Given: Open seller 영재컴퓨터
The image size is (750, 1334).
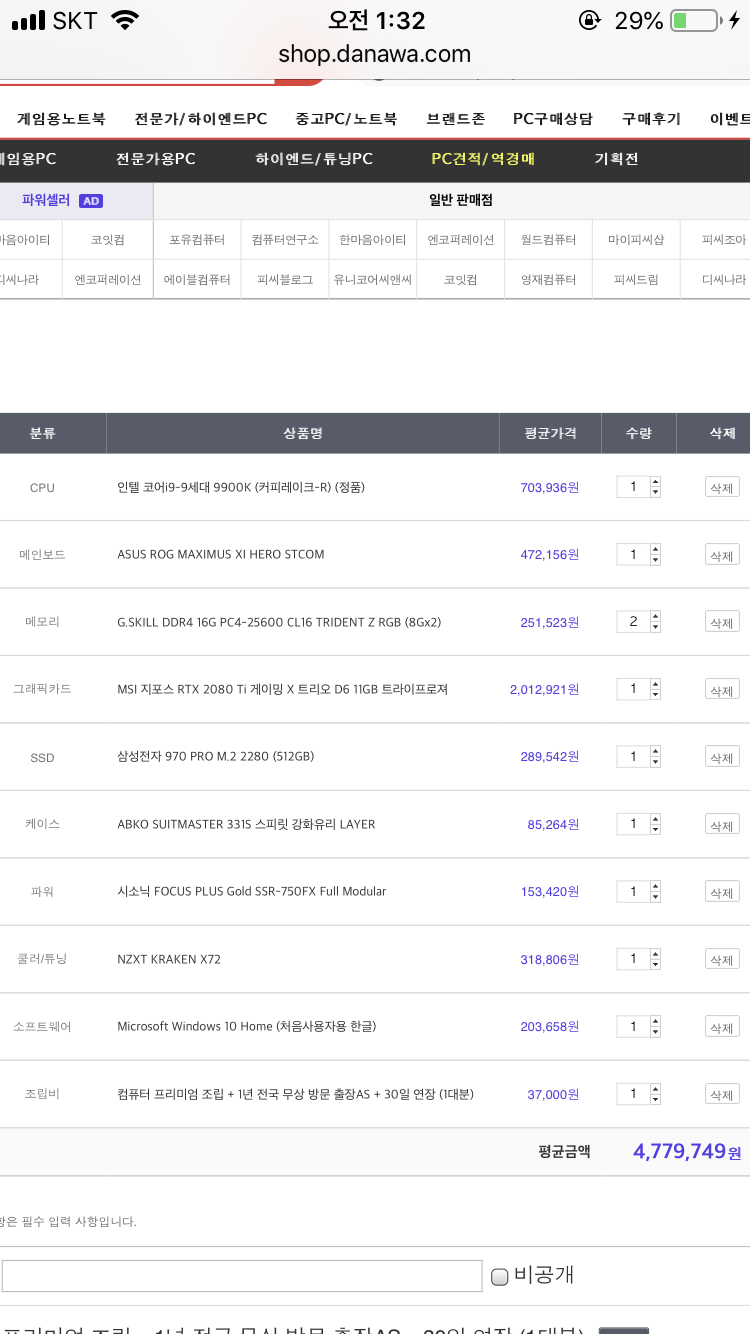Looking at the screenshot, I should click(548, 280).
